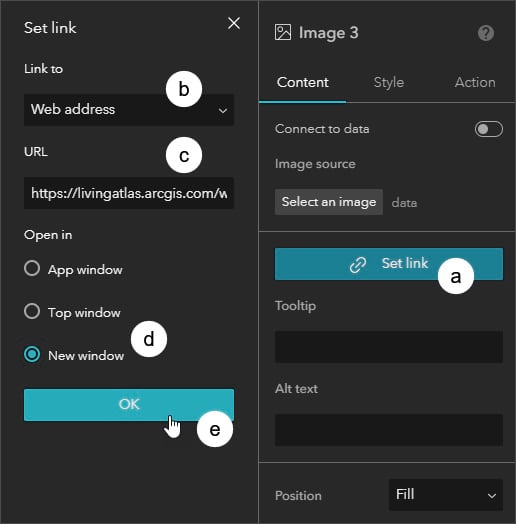Image resolution: width=516 pixels, height=524 pixels.
Task: Click the Select an image button
Action: coord(329,202)
